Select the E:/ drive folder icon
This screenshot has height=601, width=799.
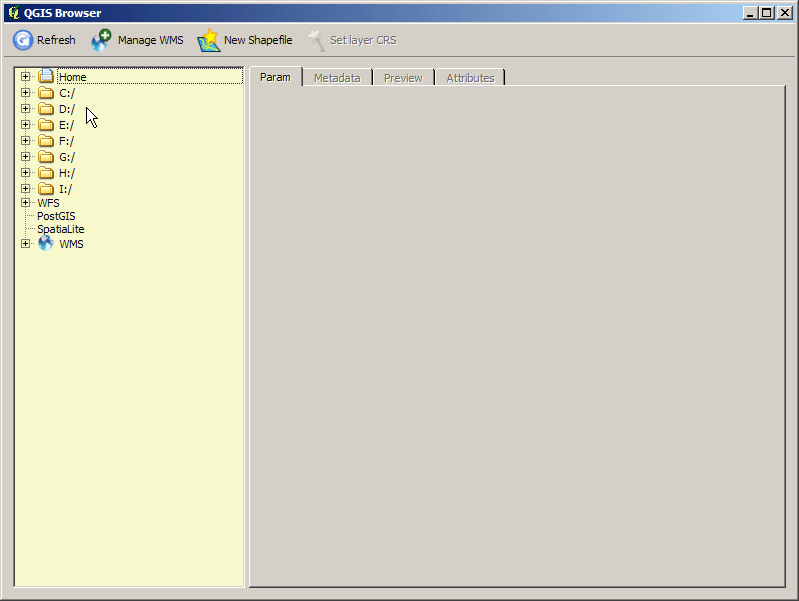click(46, 125)
